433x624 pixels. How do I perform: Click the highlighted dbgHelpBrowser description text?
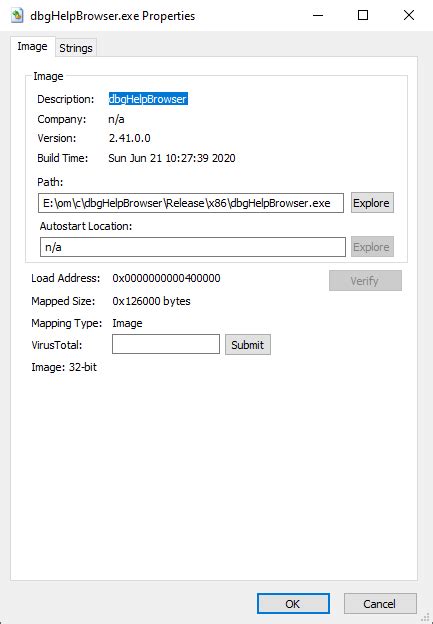pos(148,99)
